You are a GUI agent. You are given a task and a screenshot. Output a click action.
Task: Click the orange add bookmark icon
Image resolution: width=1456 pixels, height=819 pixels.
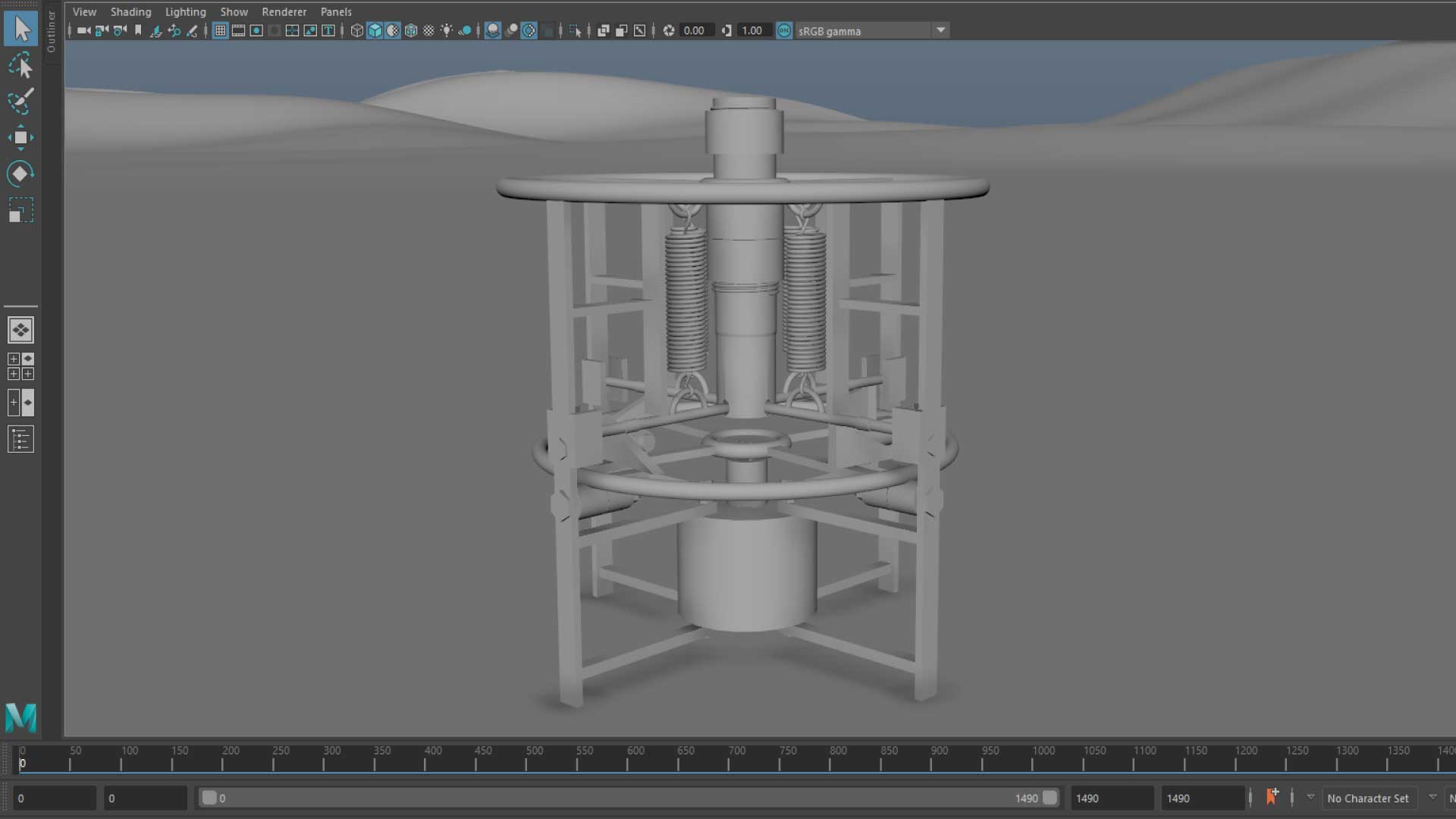click(1272, 797)
